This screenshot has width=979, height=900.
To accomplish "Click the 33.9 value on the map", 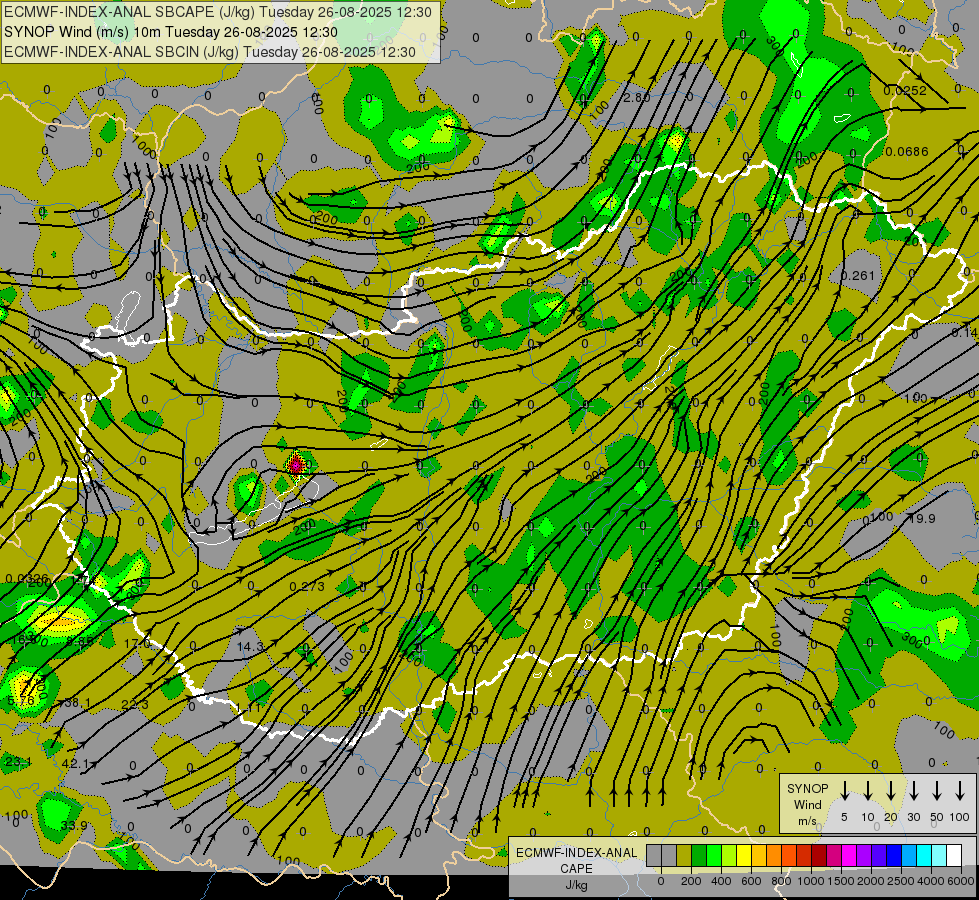I will [x=74, y=825].
